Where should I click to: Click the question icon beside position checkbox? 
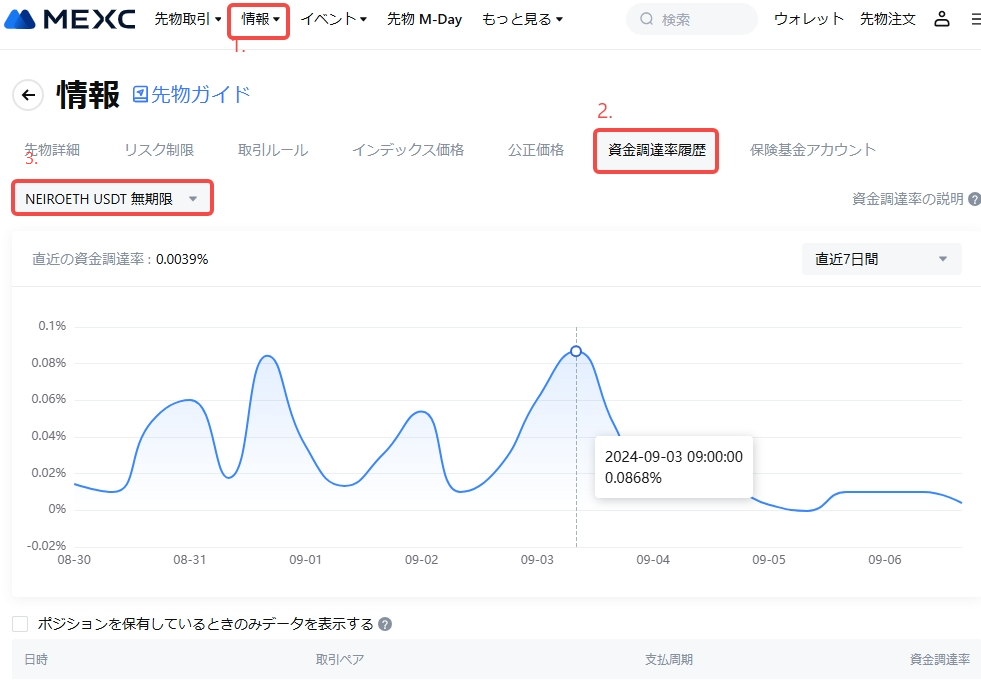(x=385, y=624)
